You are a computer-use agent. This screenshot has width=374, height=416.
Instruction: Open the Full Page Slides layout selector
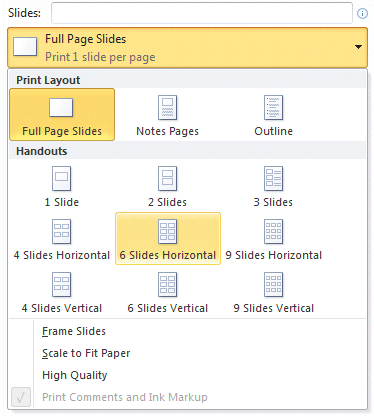point(187,48)
